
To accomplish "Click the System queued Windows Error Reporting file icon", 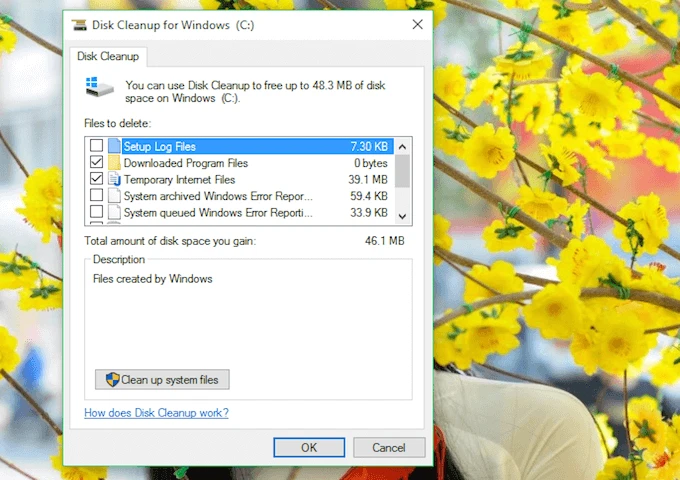I will (x=114, y=212).
